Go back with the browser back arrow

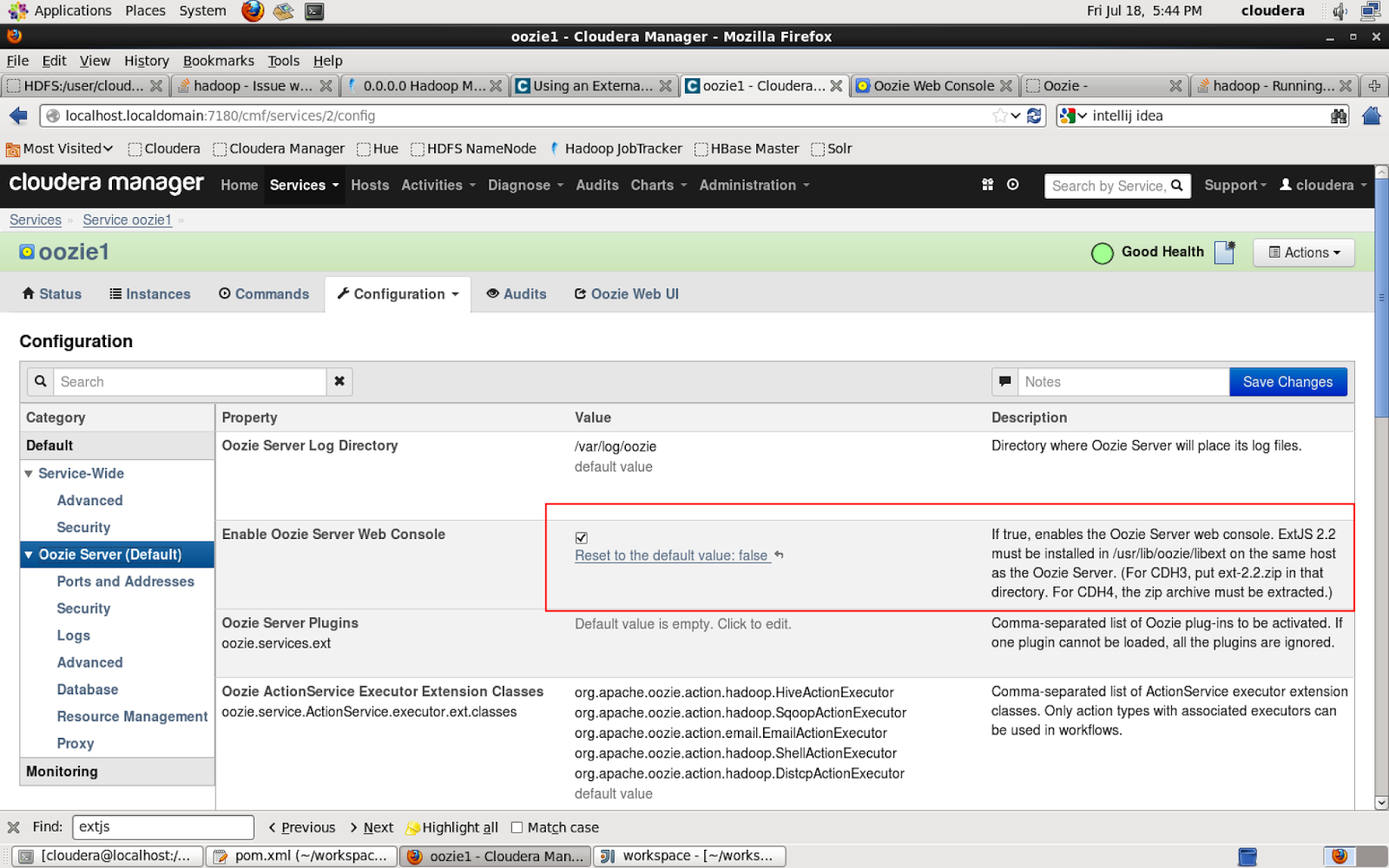click(x=18, y=115)
